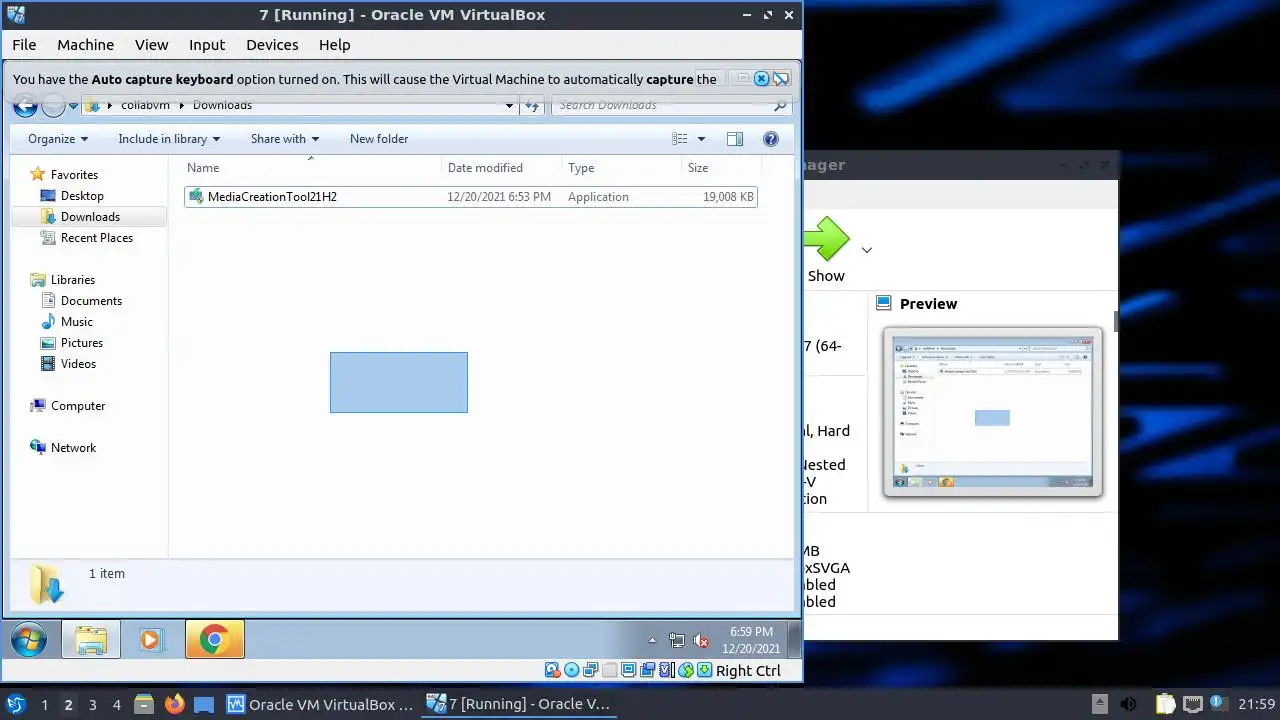
Task: Click the Show green arrow in VirtualBox Manager
Action: click(826, 240)
